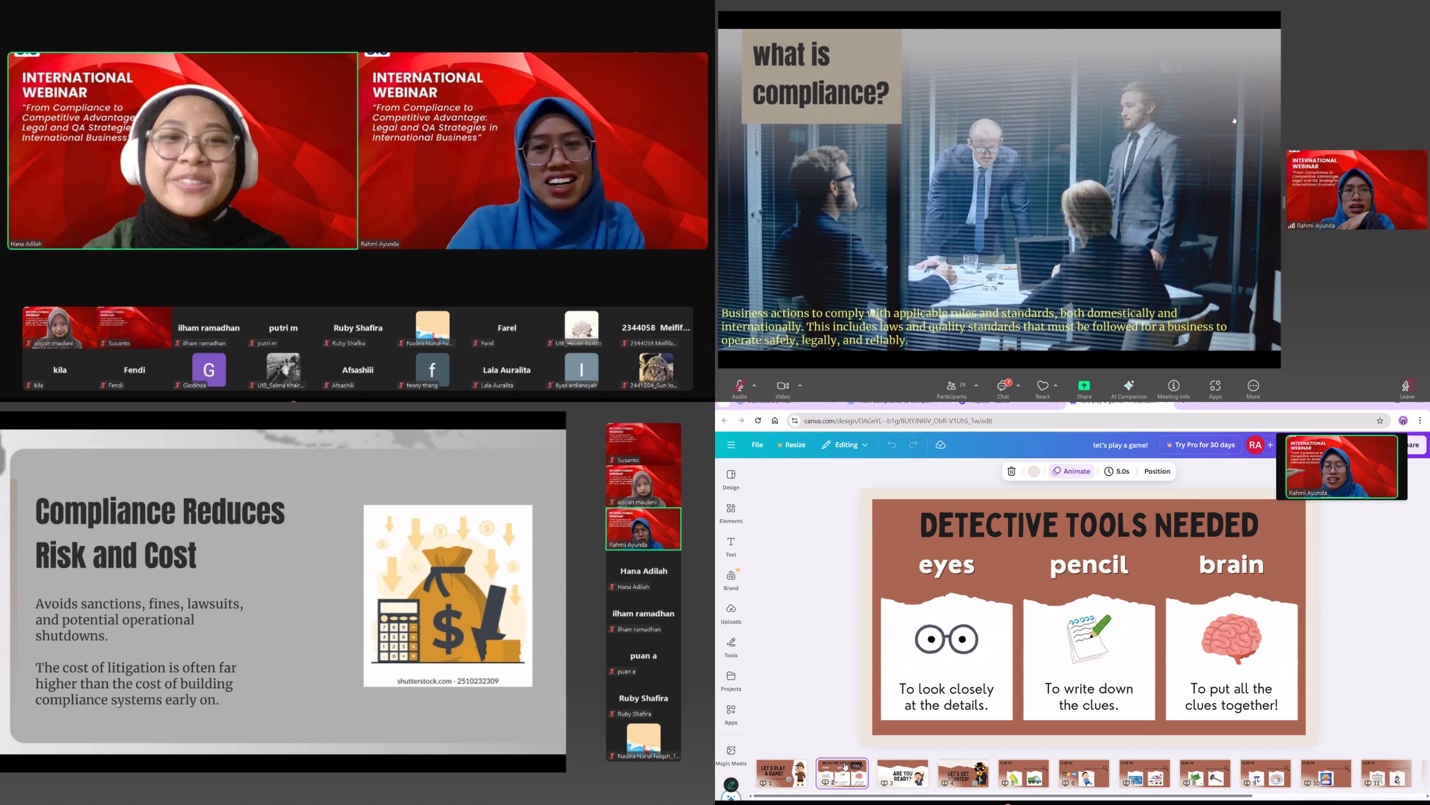Bookmark the page with the star icon
Image resolution: width=1430 pixels, height=805 pixels.
point(1380,421)
